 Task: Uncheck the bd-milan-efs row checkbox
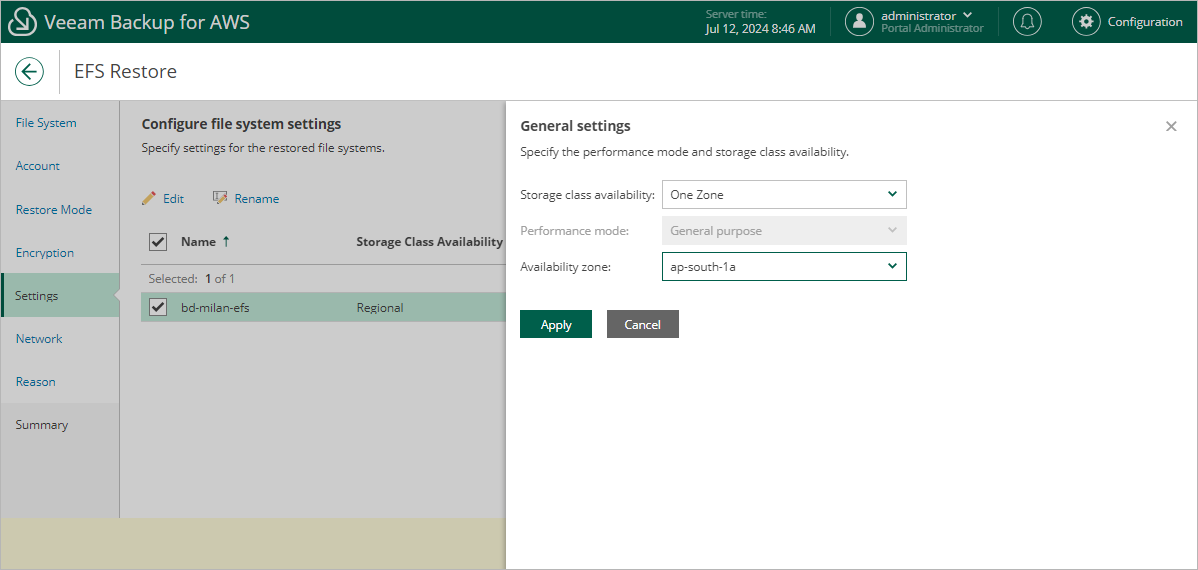tap(158, 307)
